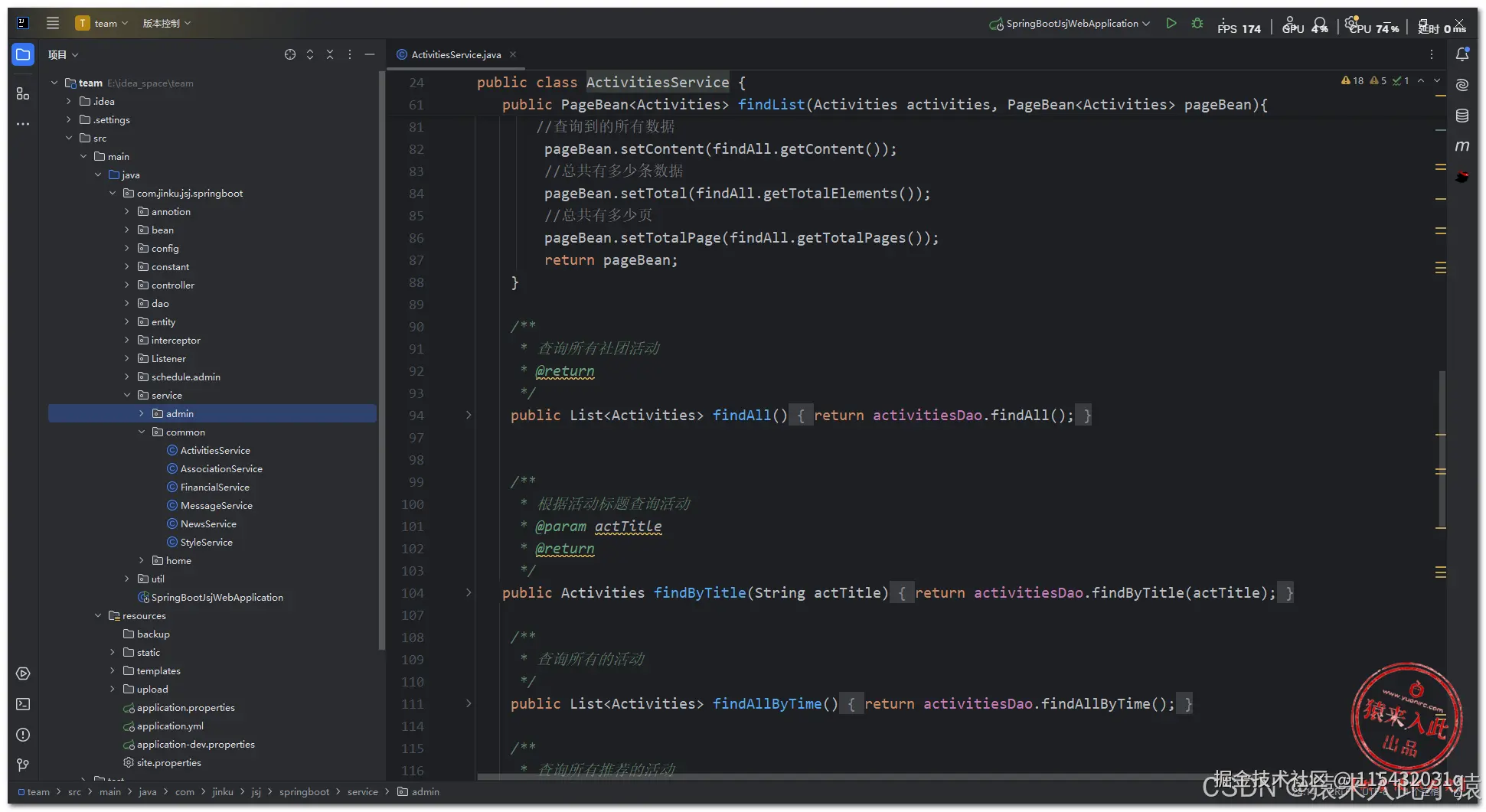
Task: Open the Terminal tool window
Action: click(x=23, y=704)
